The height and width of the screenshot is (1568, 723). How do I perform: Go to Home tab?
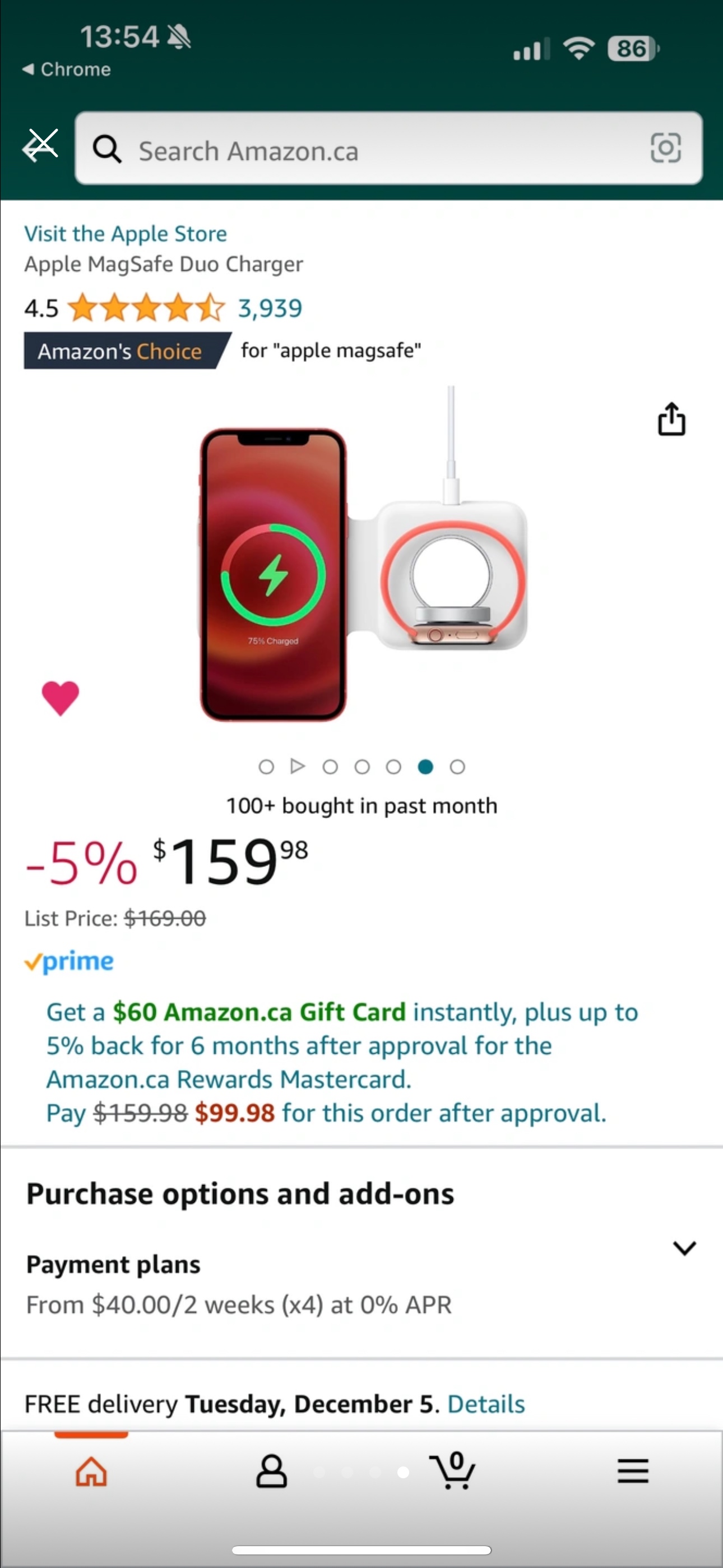(91, 1472)
